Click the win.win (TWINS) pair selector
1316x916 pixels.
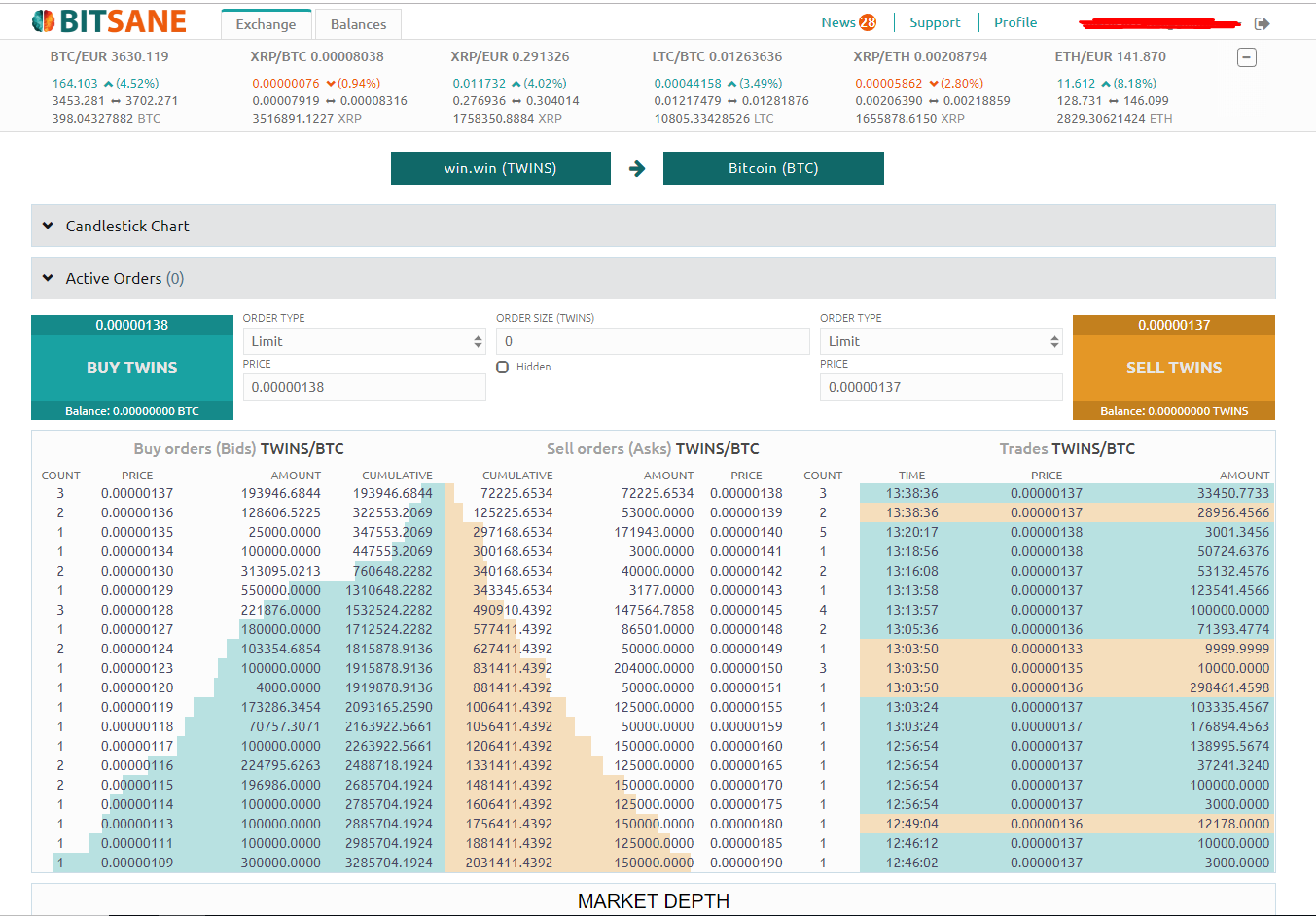click(500, 167)
